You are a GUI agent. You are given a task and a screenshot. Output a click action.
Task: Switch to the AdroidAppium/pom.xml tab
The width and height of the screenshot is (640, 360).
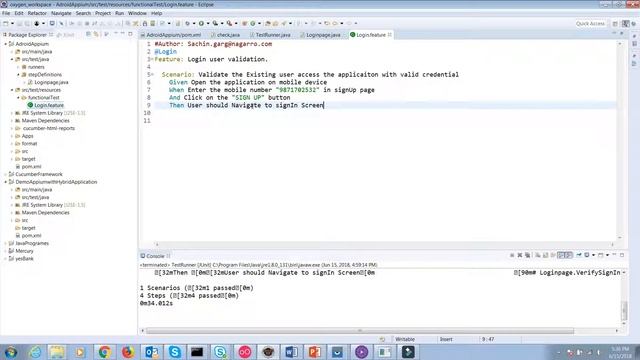click(x=173, y=35)
